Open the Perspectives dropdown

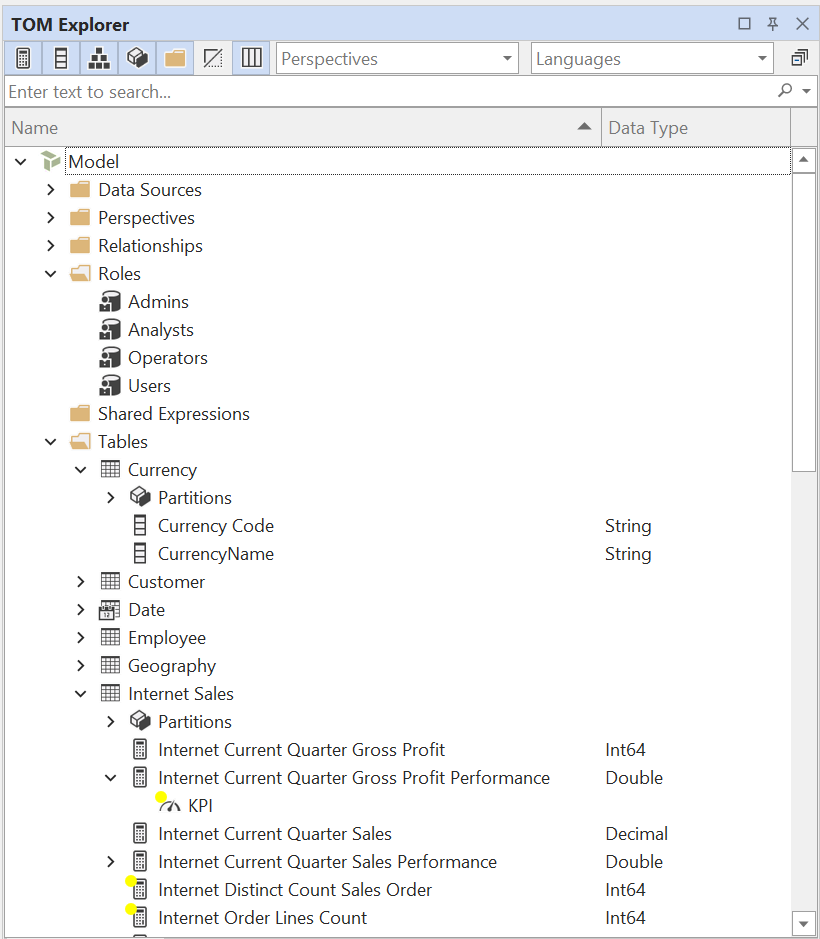point(397,59)
